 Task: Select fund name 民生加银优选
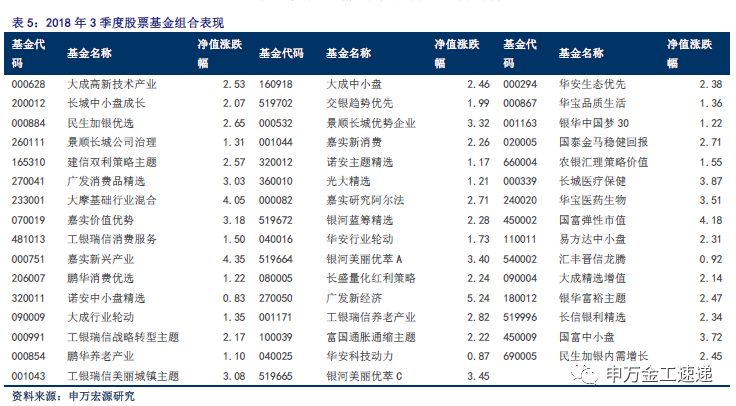click(100, 123)
